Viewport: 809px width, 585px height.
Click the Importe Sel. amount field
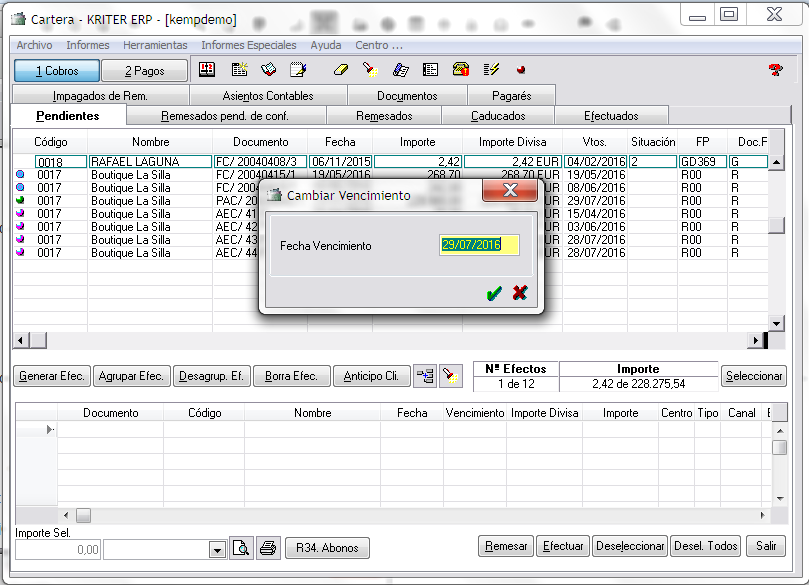[x=58, y=550]
